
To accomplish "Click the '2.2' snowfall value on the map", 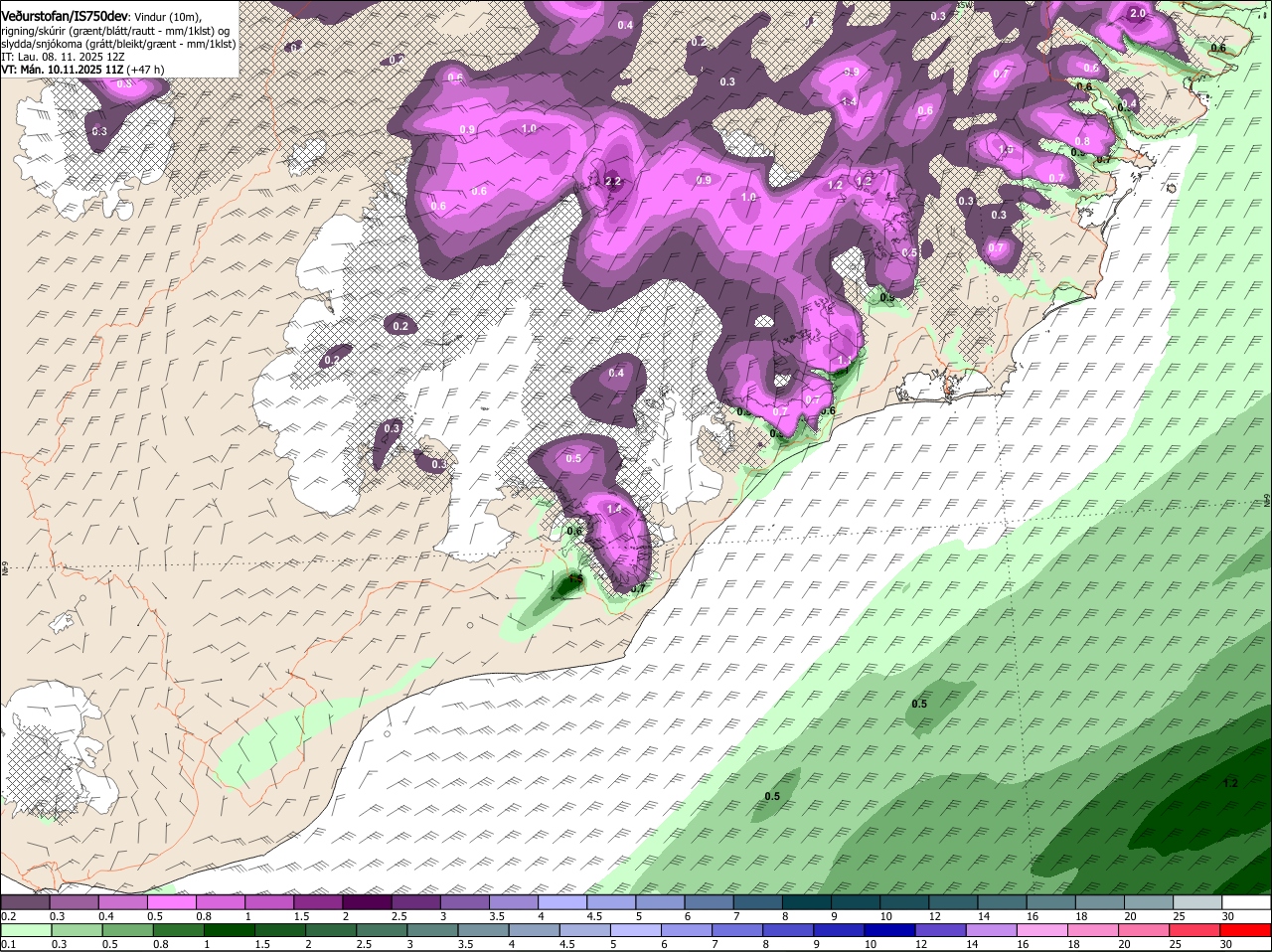I will coord(613,182).
